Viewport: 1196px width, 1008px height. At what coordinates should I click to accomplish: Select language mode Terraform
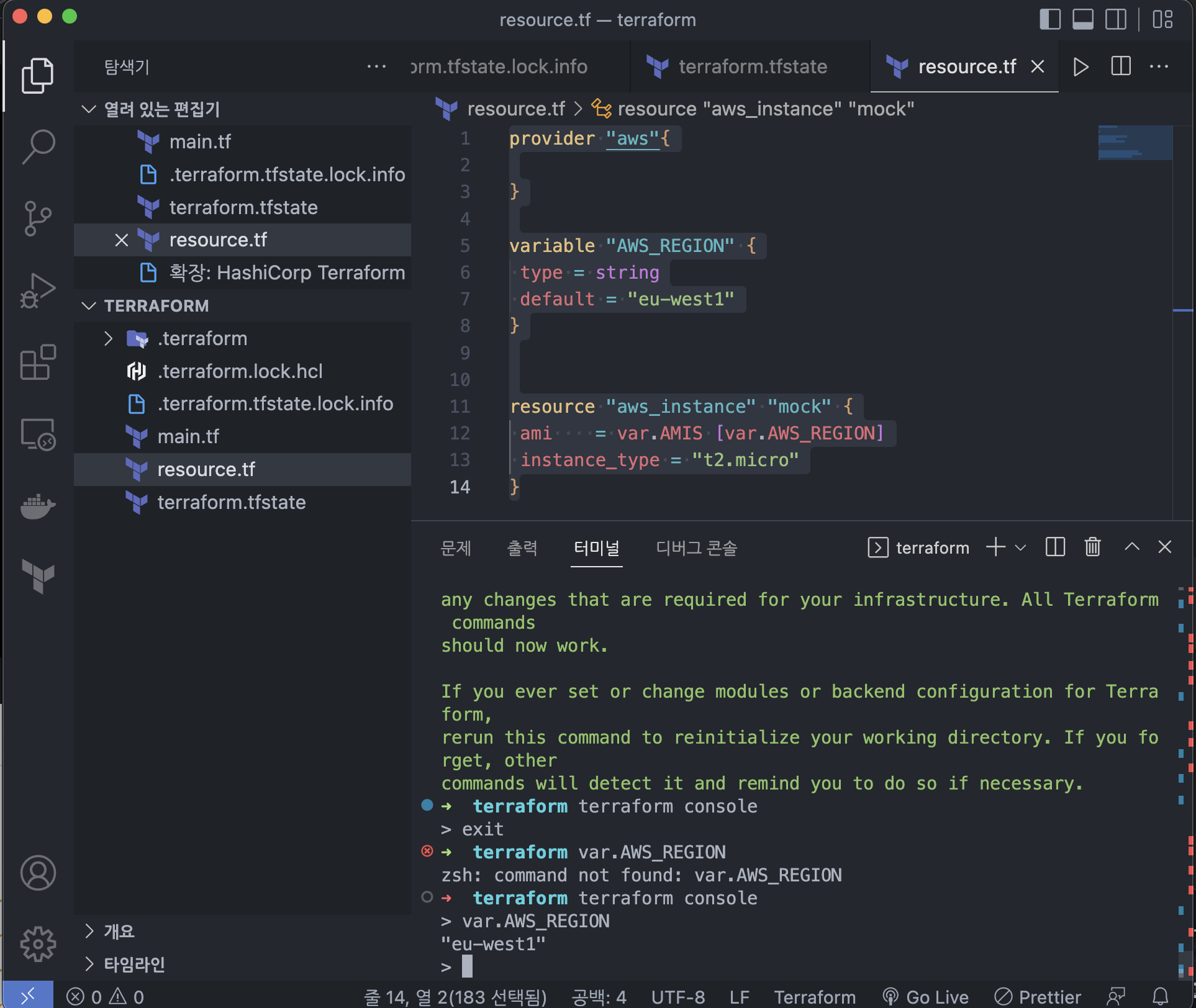(814, 997)
